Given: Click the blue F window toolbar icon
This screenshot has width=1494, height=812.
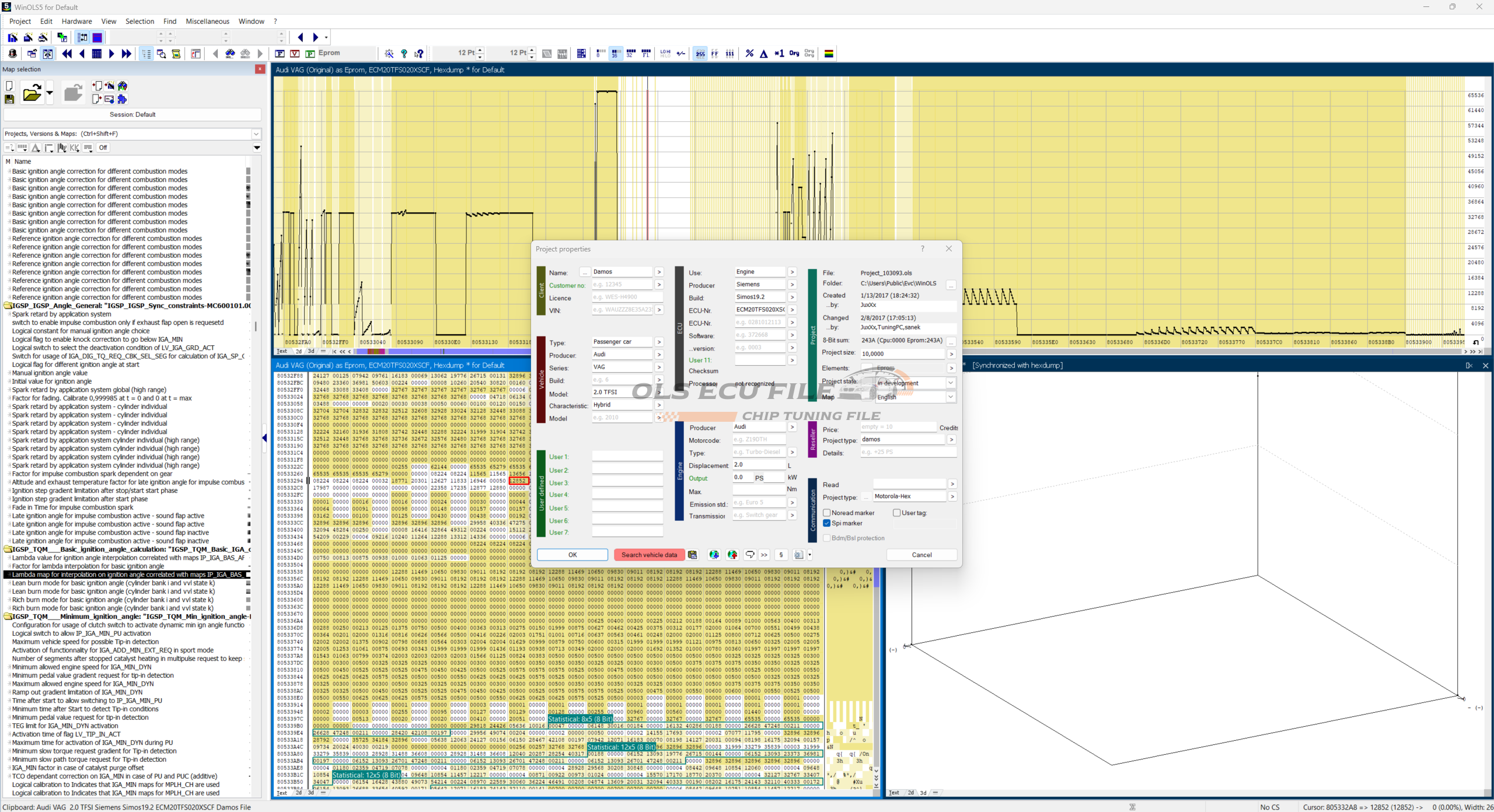Looking at the screenshot, I should pos(280,54).
